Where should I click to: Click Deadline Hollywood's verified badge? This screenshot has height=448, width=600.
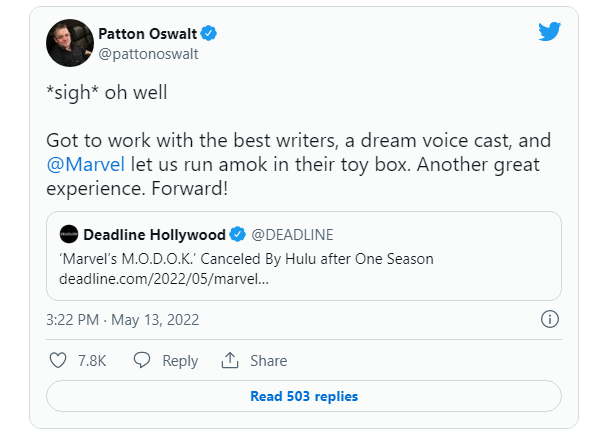click(x=238, y=235)
